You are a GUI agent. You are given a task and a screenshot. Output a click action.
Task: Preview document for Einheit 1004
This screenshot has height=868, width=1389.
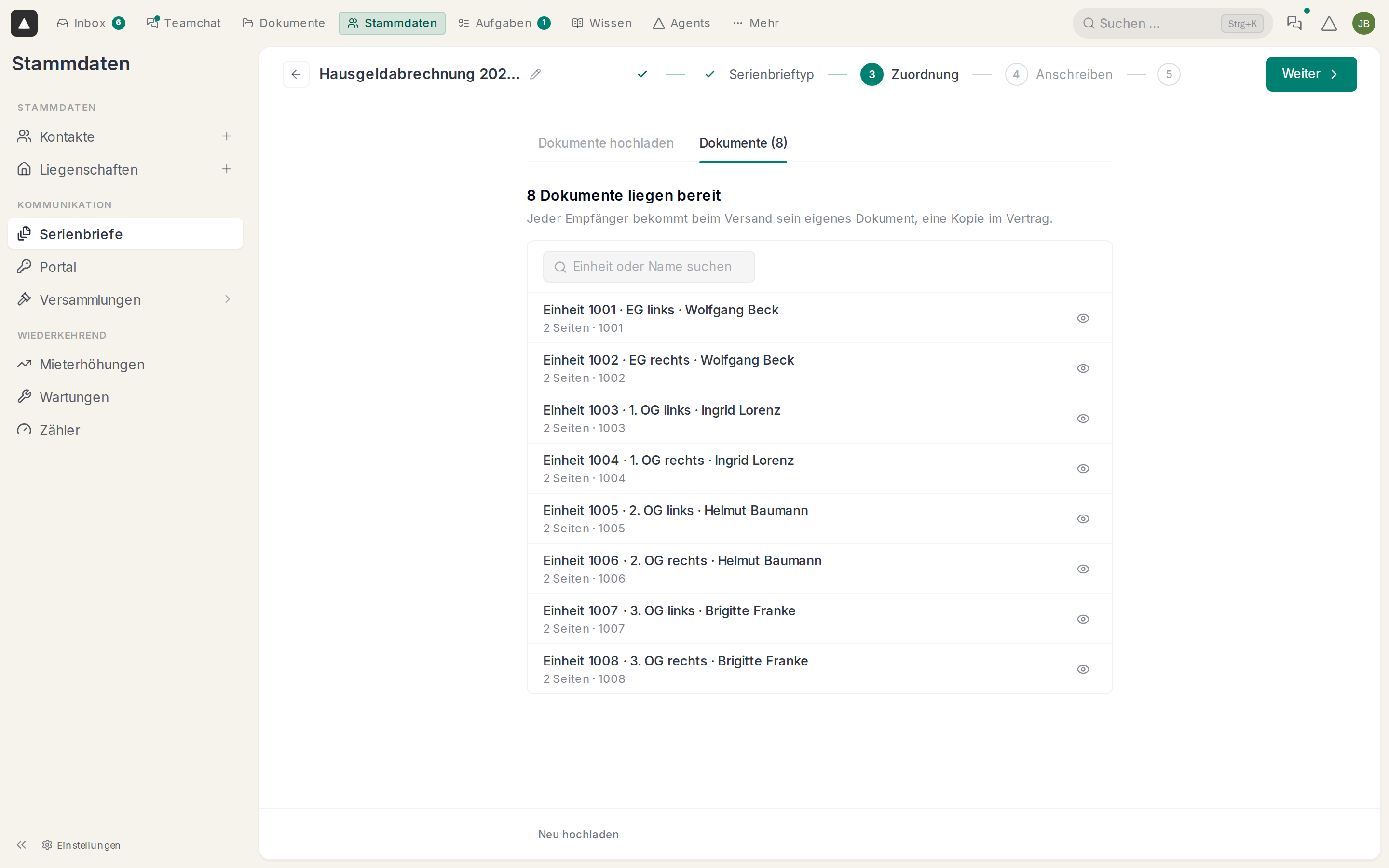coord(1082,468)
